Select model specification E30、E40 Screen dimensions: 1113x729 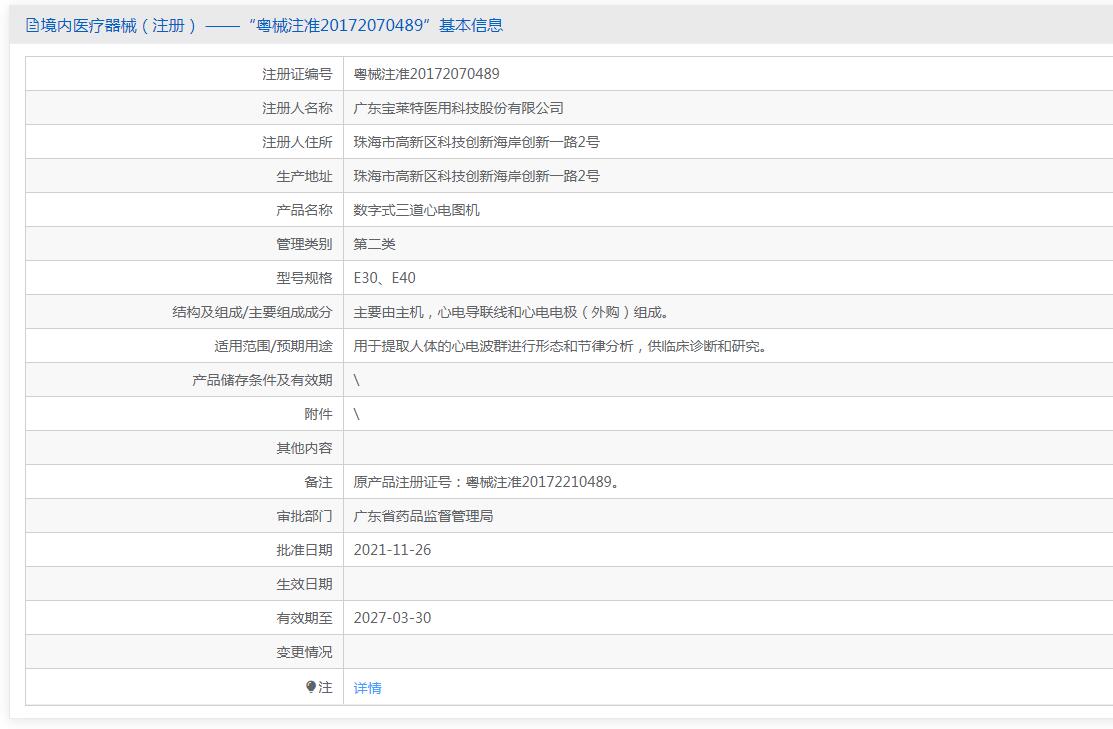tap(385, 278)
